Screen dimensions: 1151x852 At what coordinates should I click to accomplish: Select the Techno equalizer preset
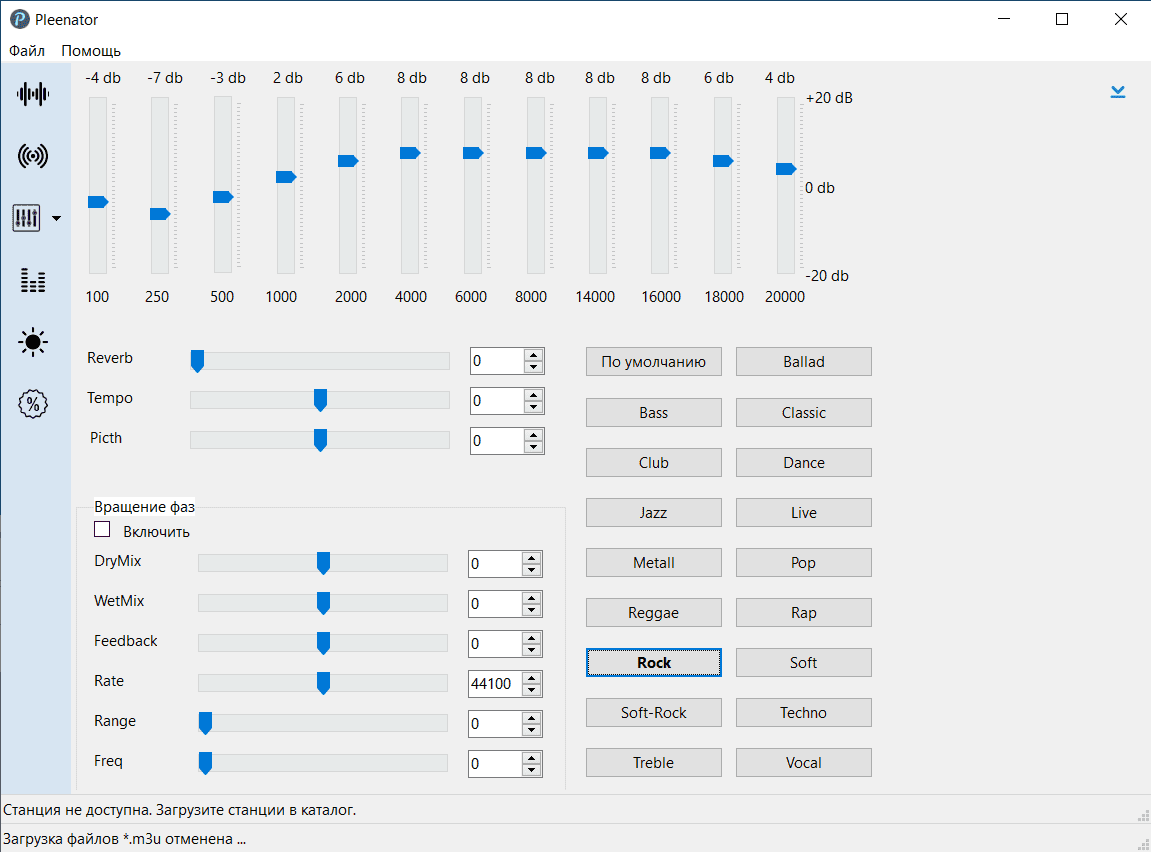(803, 713)
